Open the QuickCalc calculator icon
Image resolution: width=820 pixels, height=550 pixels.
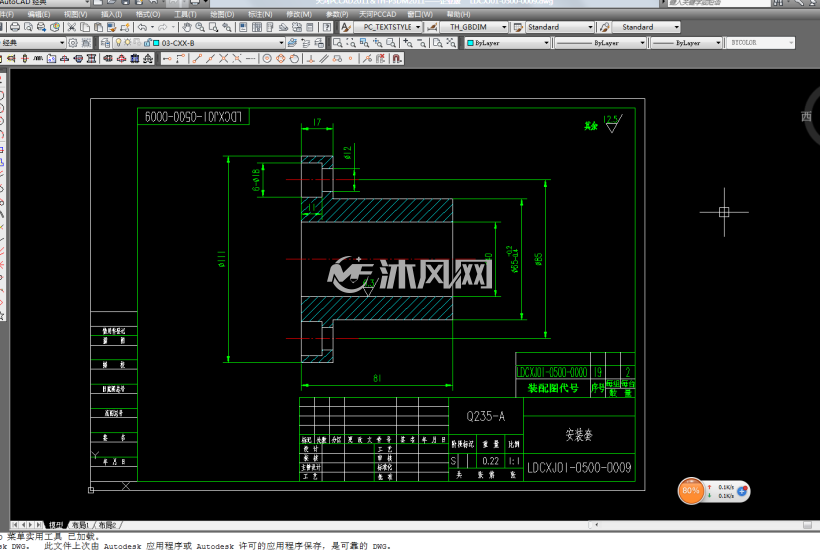[x=310, y=27]
